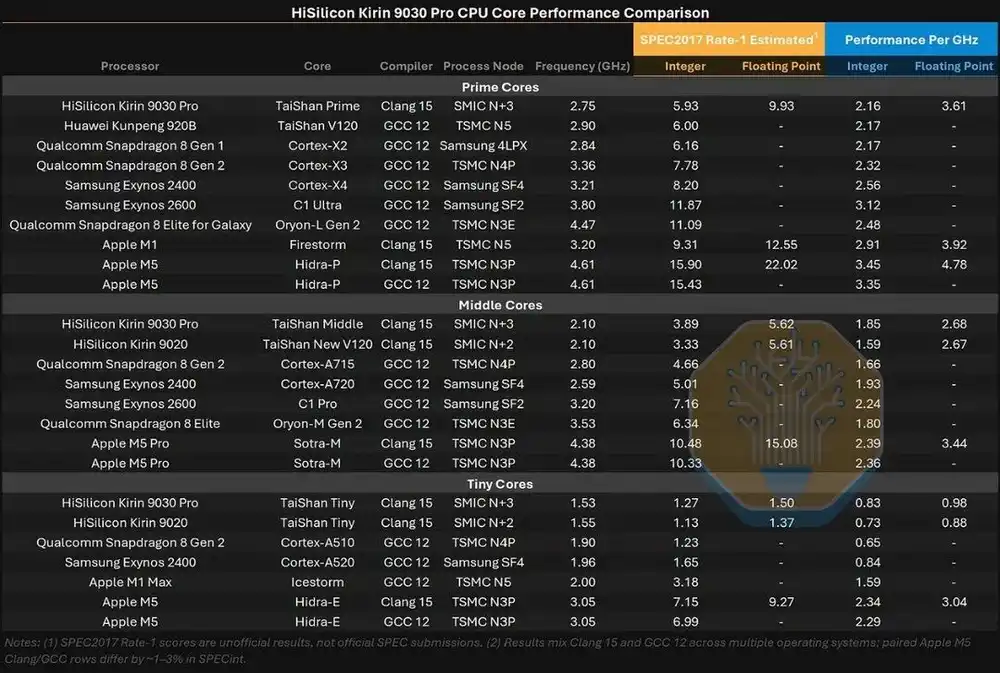Select the "Core" column header
Screen dimensions: 1000x673
tap(317, 66)
